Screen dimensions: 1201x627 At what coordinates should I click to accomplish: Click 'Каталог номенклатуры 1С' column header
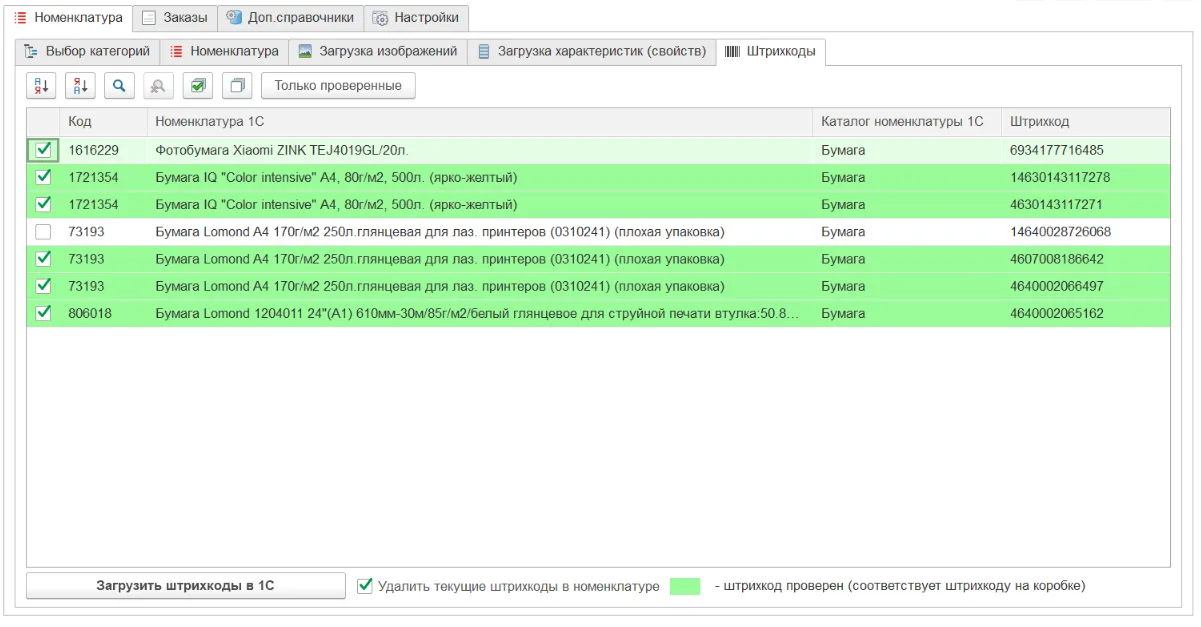(907, 122)
